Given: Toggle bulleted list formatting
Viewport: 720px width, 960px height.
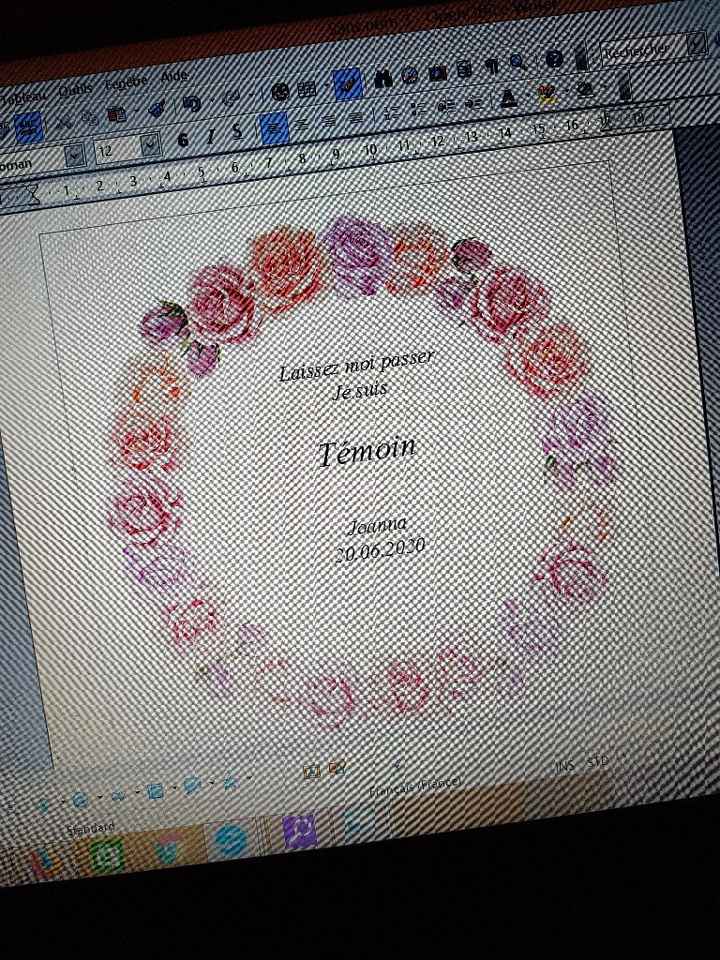Looking at the screenshot, I should pos(419,109).
